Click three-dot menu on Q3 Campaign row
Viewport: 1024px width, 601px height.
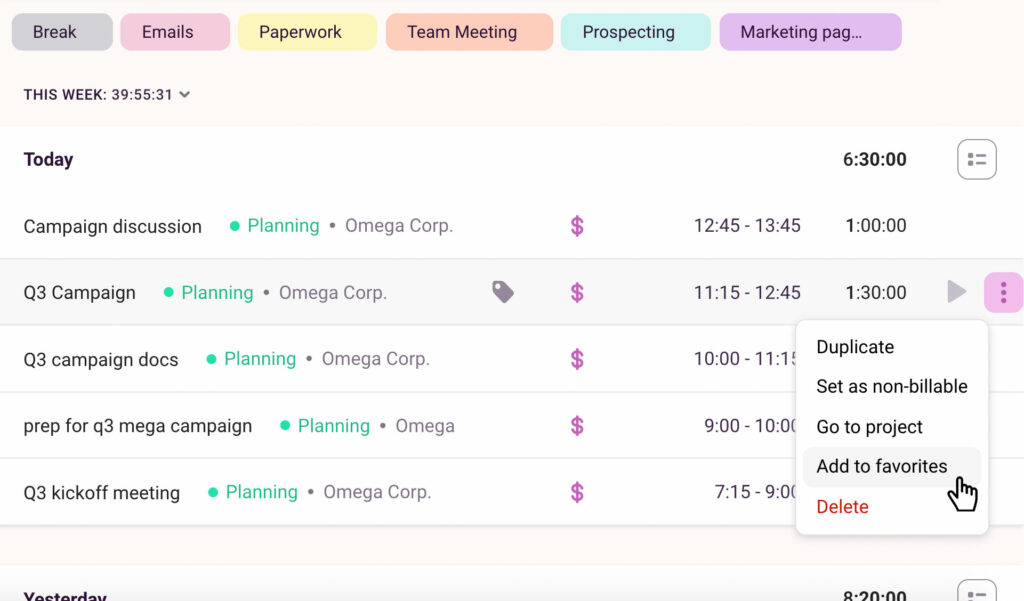click(x=1003, y=292)
